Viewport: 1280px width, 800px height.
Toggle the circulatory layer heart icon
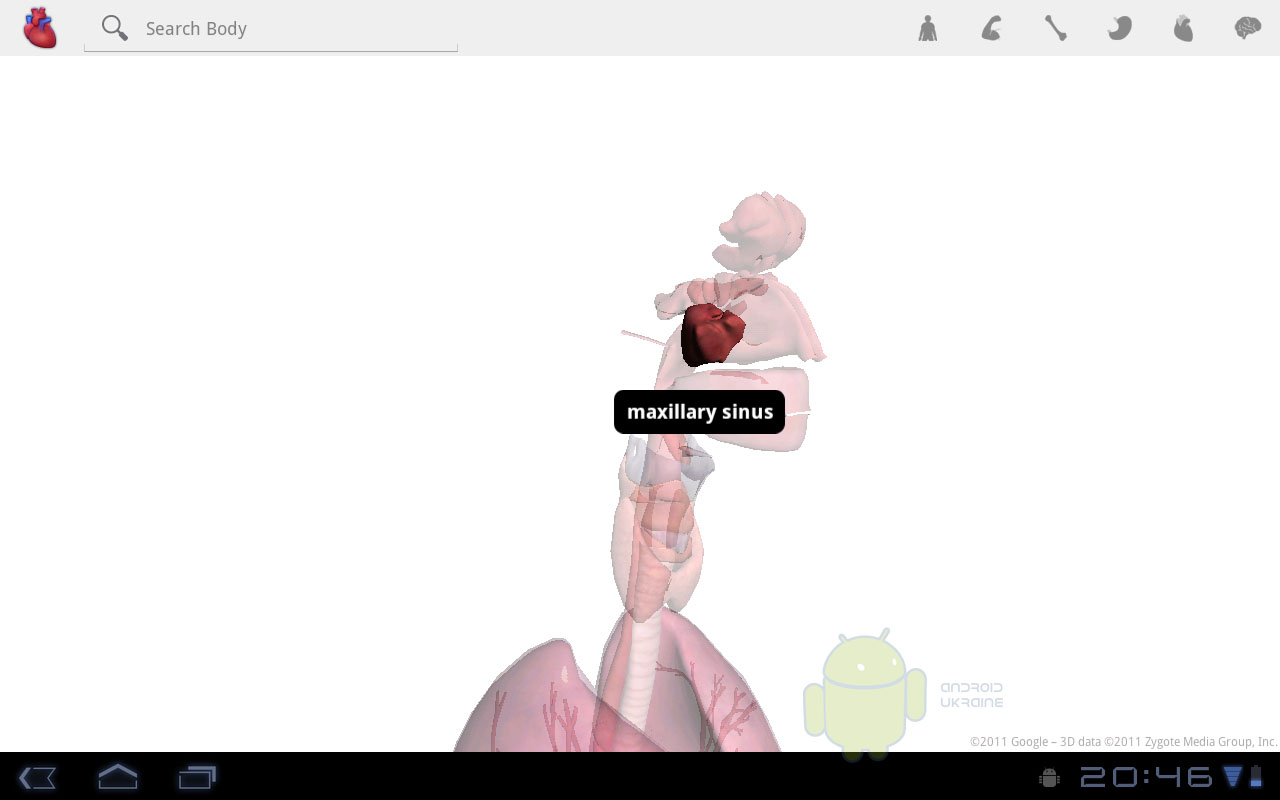click(x=1183, y=28)
